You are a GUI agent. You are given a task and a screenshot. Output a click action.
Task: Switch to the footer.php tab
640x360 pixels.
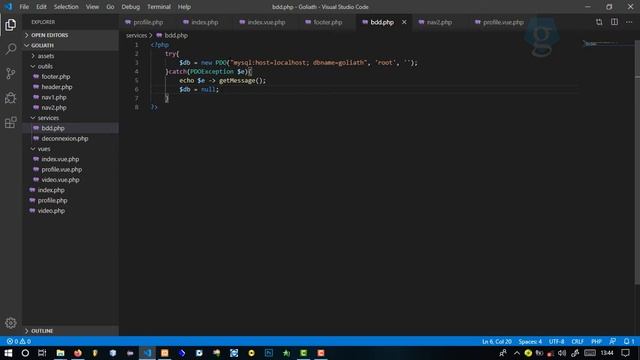[328, 22]
